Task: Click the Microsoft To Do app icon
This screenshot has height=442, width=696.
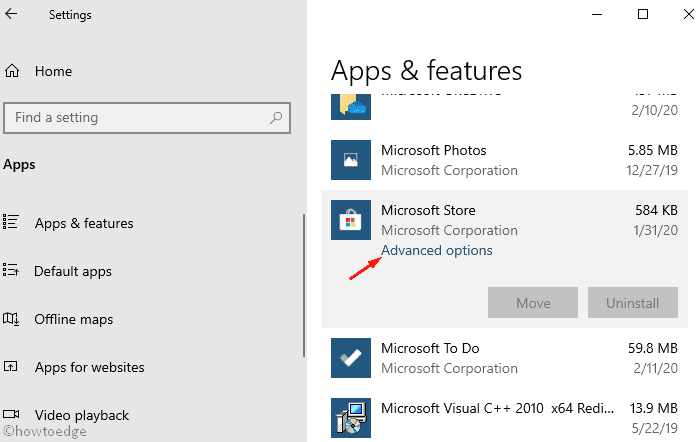Action: point(351,358)
